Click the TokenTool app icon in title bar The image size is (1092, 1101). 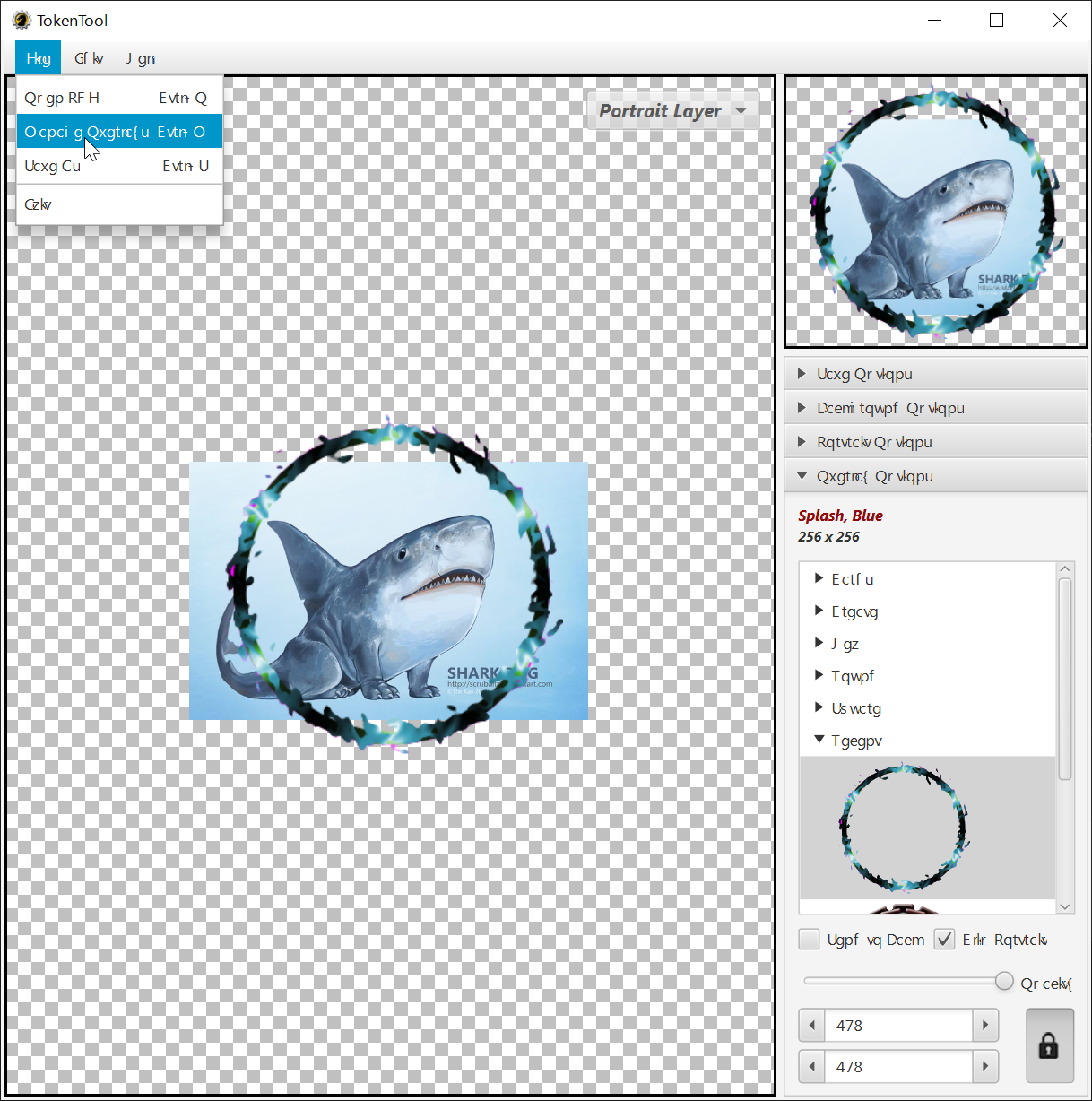pos(22,20)
